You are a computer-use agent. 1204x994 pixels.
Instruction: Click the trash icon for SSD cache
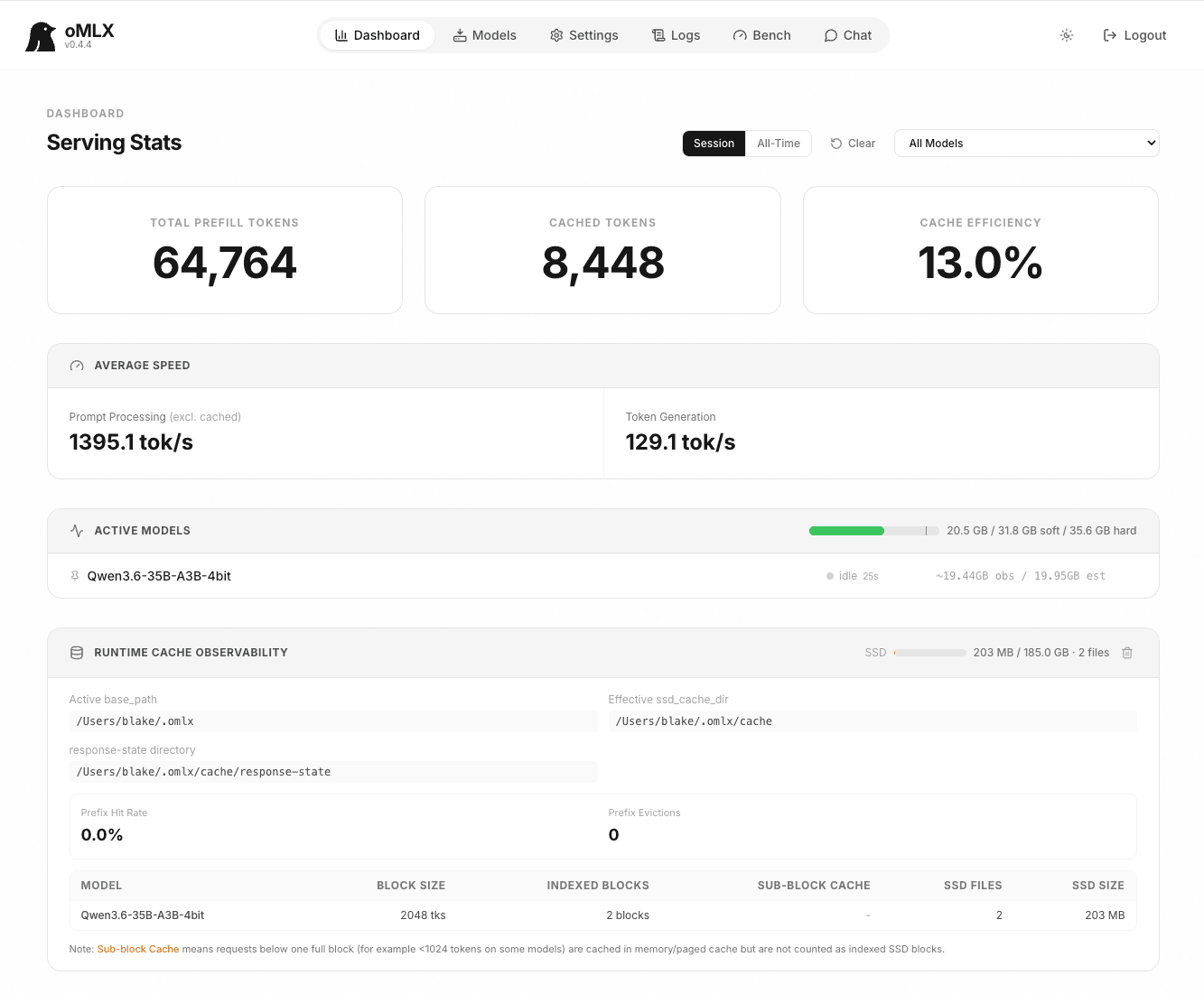pyautogui.click(x=1127, y=653)
